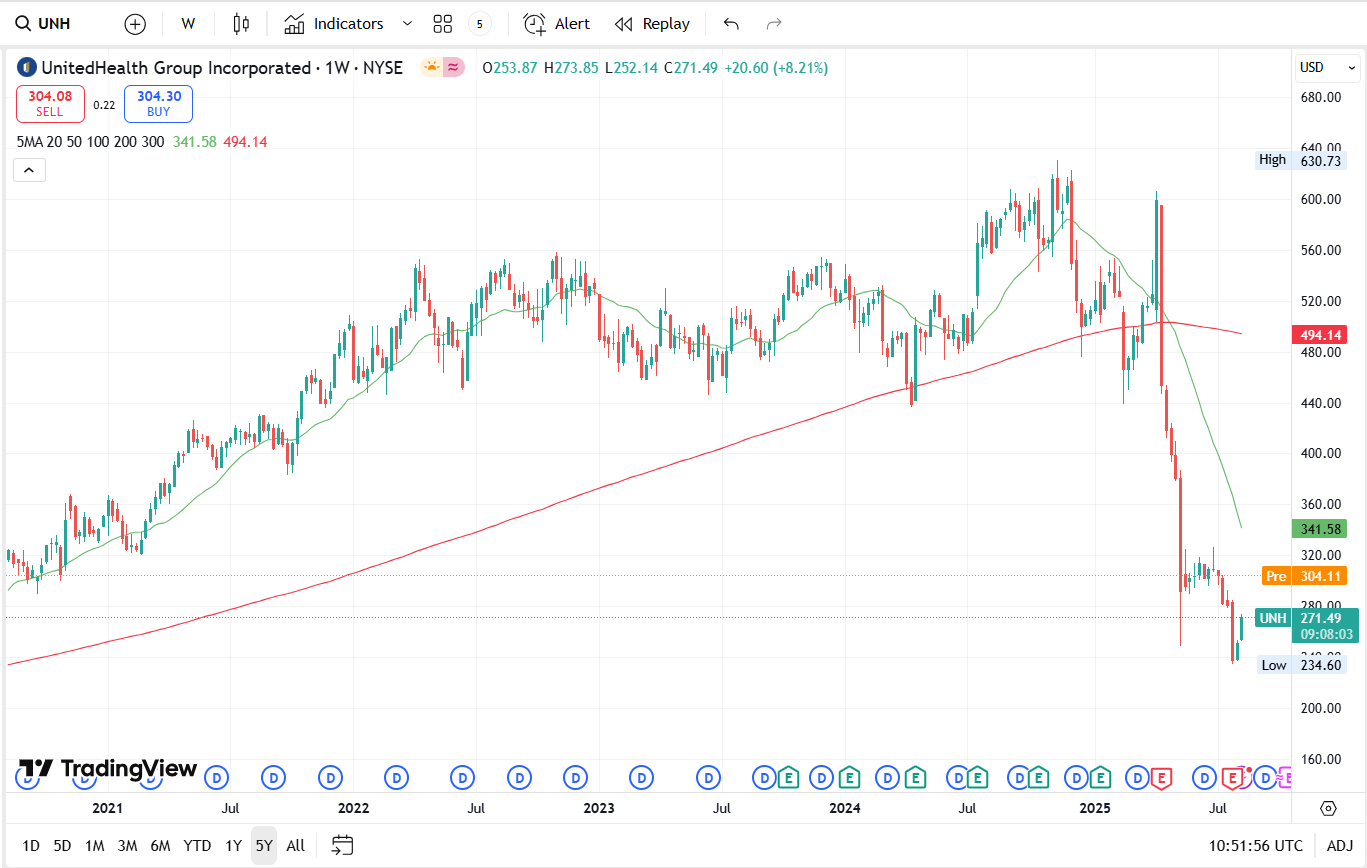Click the 2024 time axis label

tap(845, 808)
